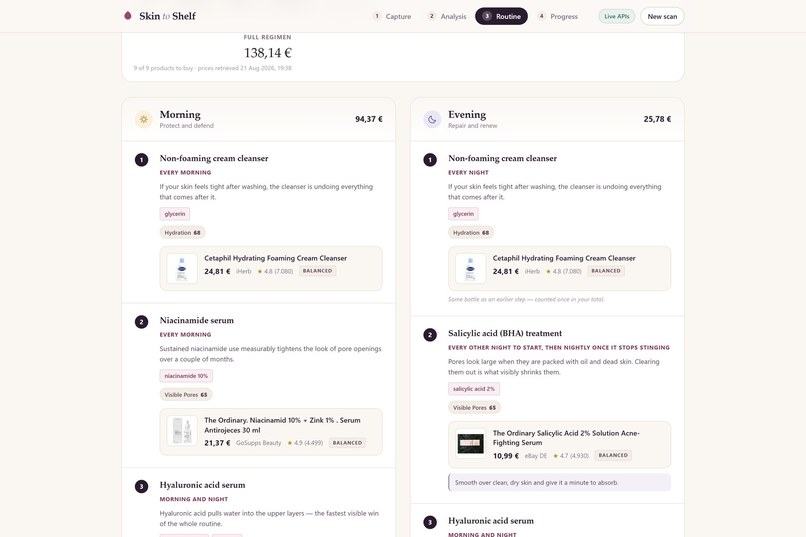
Task: Go to the Progress step tab
Action: click(x=557, y=16)
